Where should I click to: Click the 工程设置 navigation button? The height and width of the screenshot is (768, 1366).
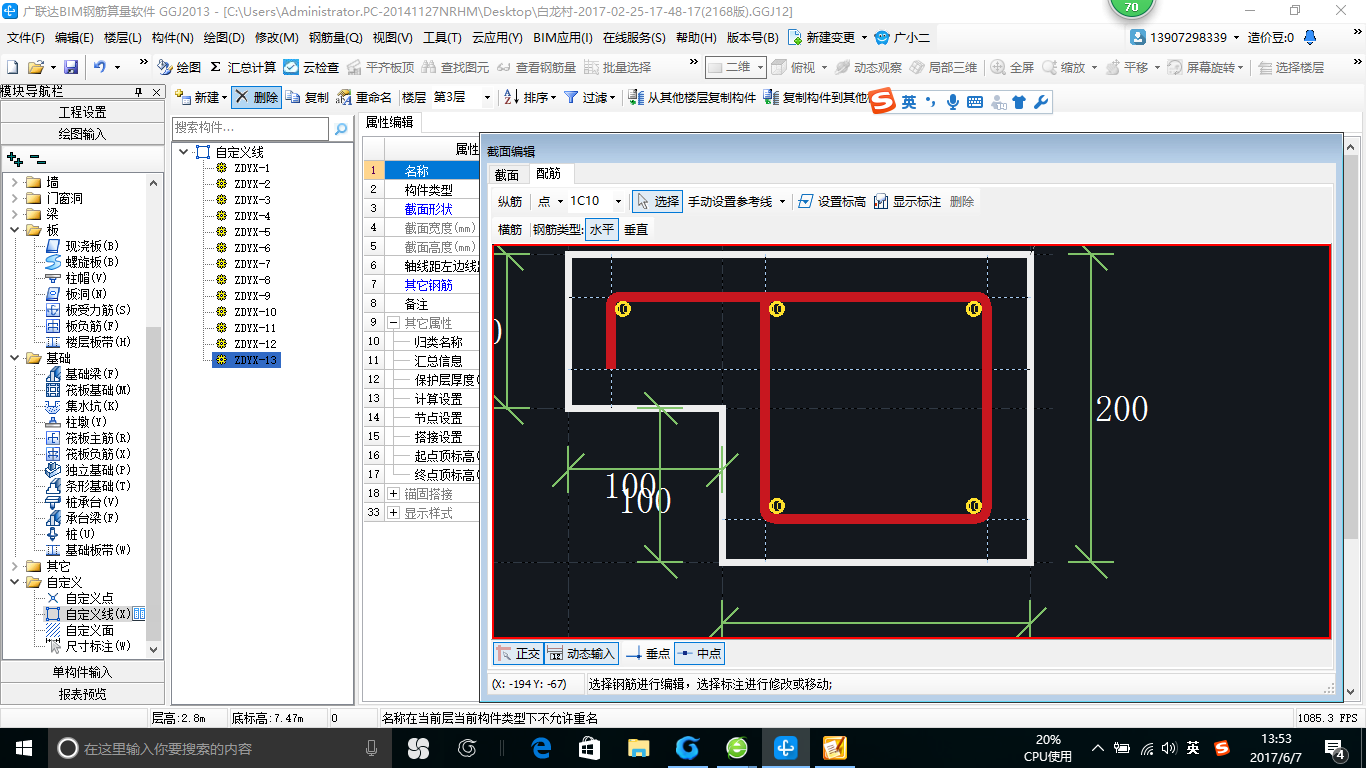point(82,112)
